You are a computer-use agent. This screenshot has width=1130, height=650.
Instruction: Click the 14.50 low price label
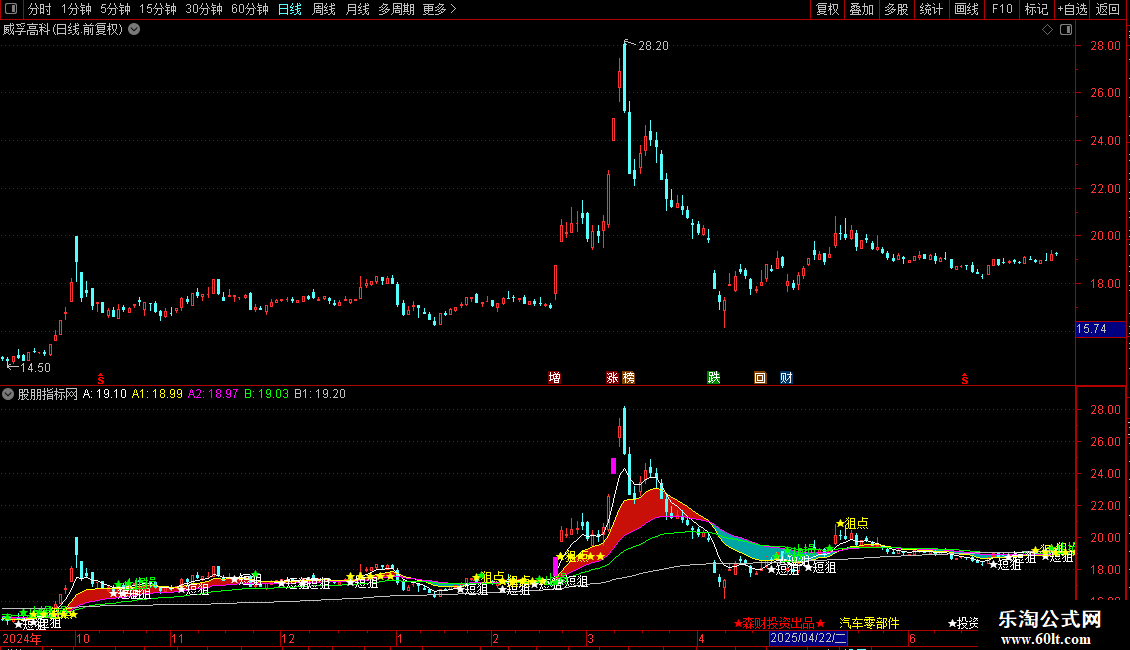35,368
